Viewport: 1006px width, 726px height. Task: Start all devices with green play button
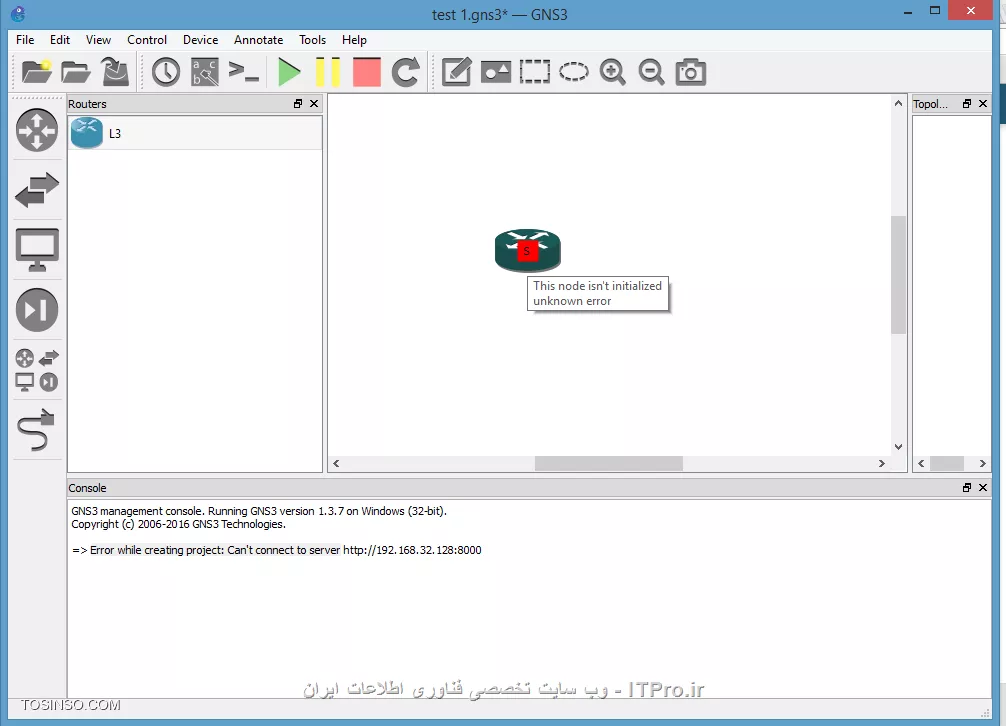click(x=289, y=72)
